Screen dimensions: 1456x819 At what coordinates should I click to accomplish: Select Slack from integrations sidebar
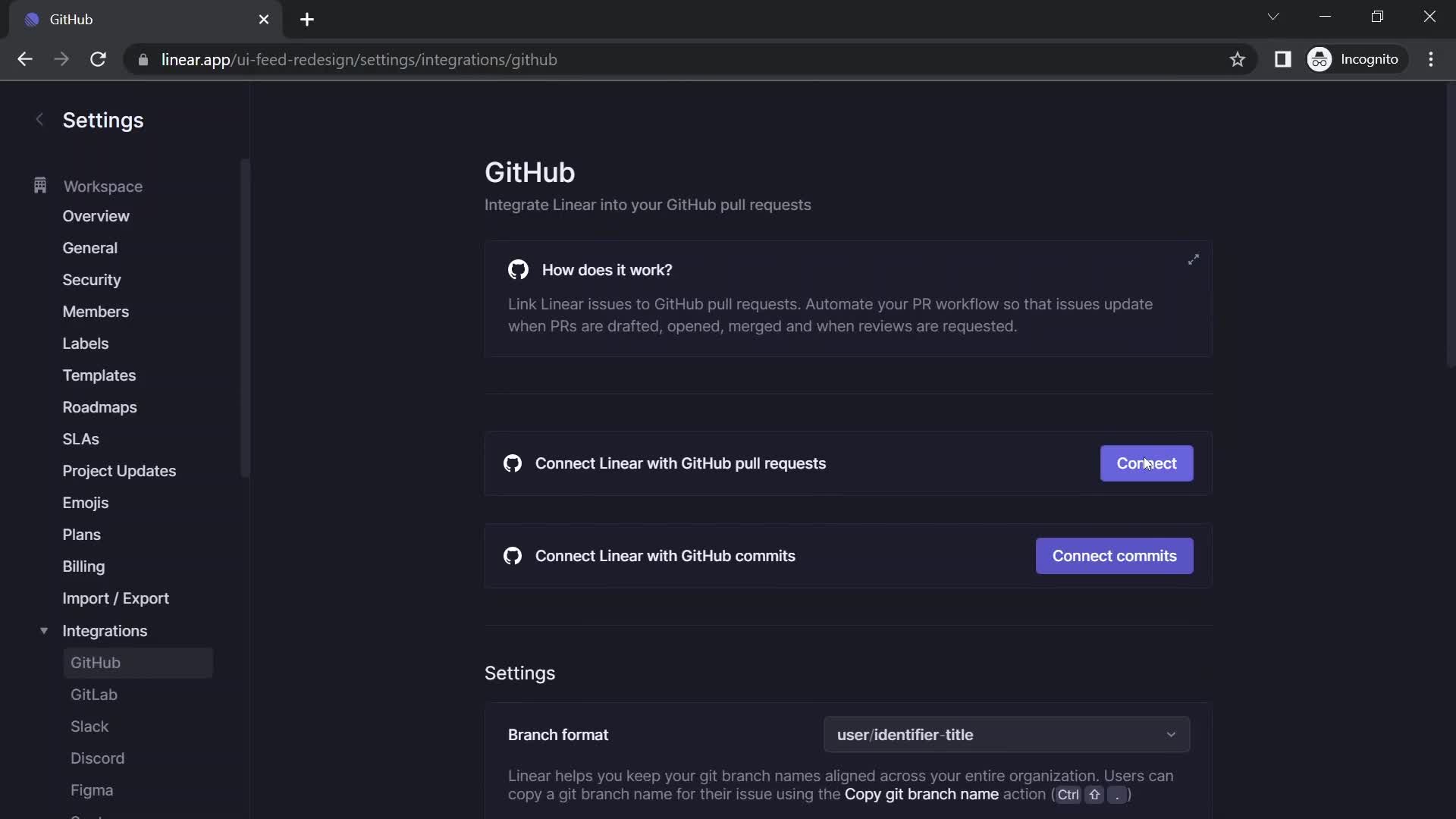[89, 725]
